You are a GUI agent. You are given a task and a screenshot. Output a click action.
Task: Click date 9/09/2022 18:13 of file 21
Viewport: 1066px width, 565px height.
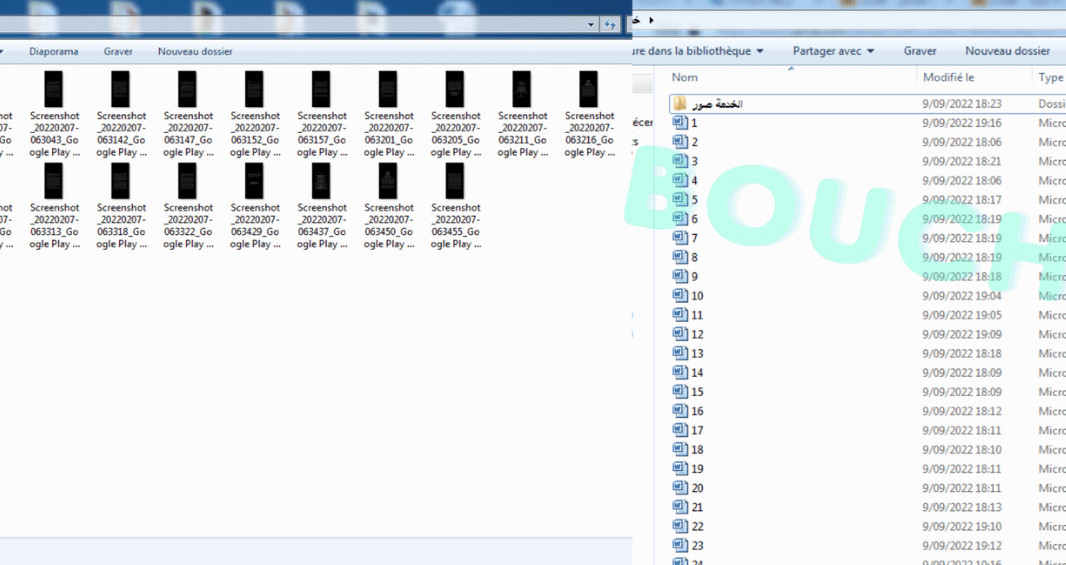pyautogui.click(x=961, y=507)
